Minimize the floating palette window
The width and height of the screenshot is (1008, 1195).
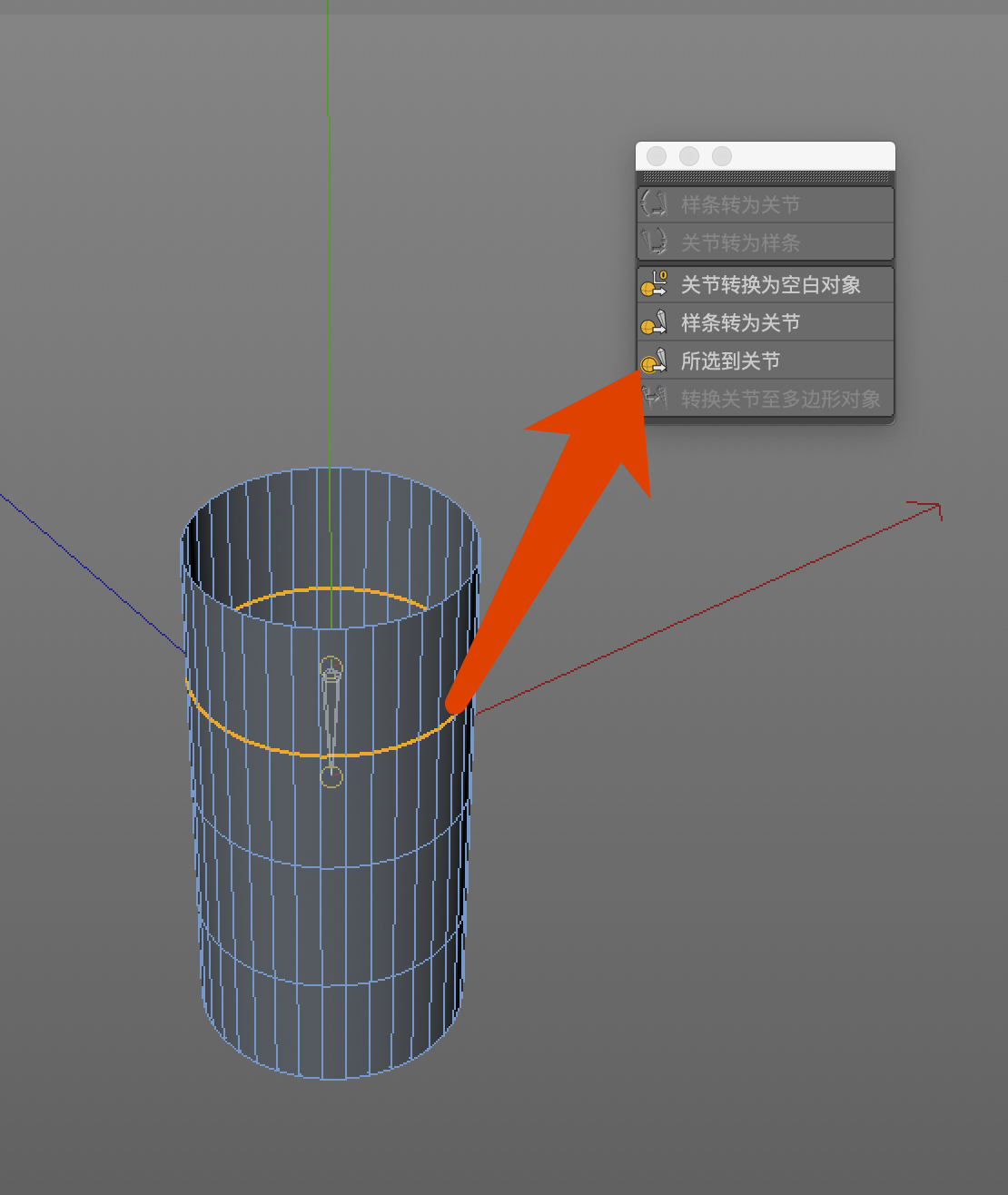pos(688,156)
